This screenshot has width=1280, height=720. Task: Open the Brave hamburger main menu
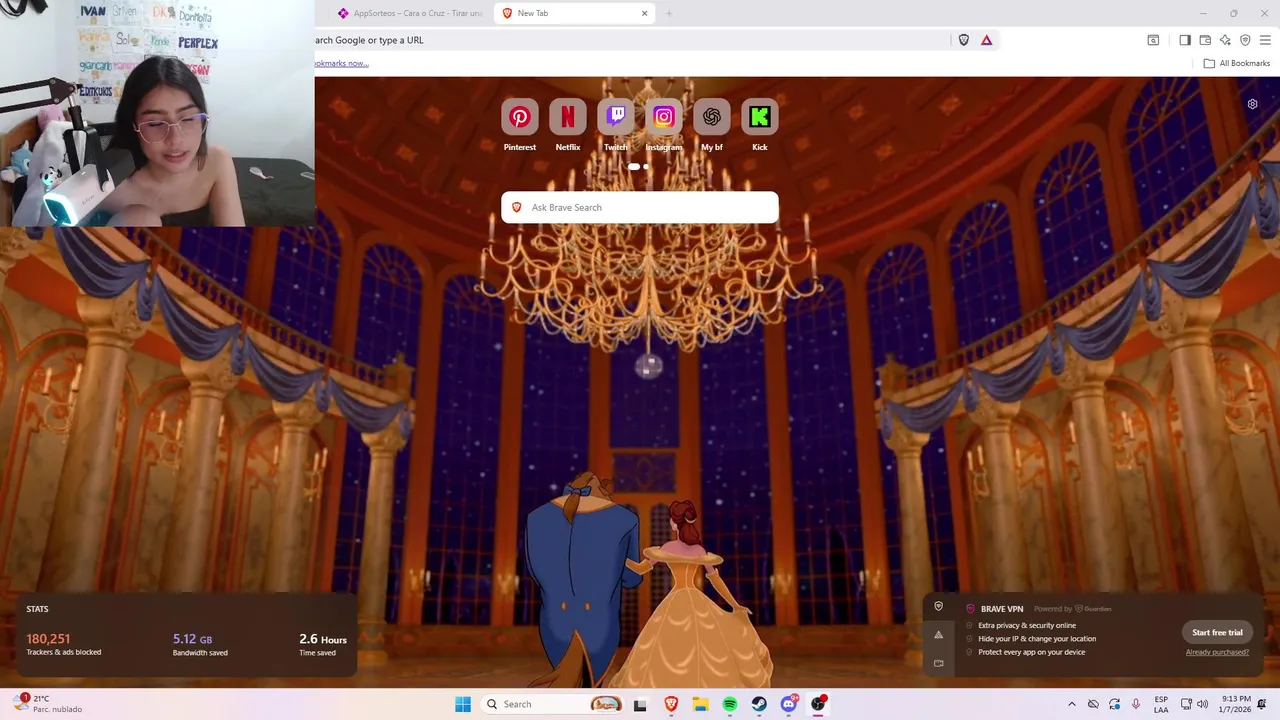(x=1265, y=40)
